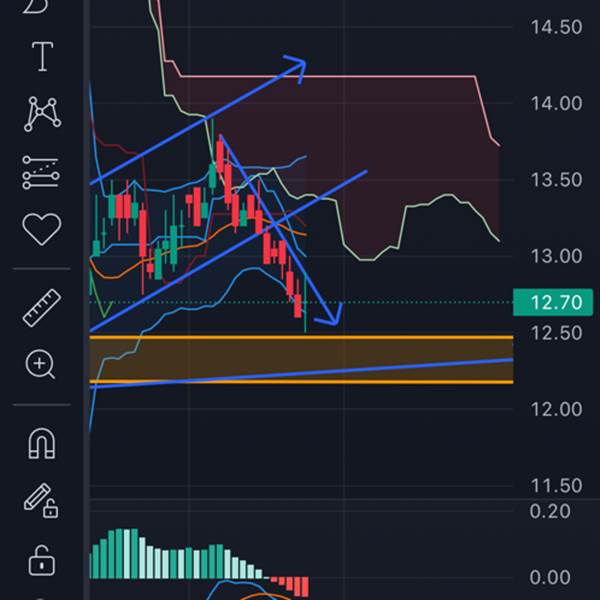
Task: Open the prediction and measurement tools
Action: (x=41, y=172)
